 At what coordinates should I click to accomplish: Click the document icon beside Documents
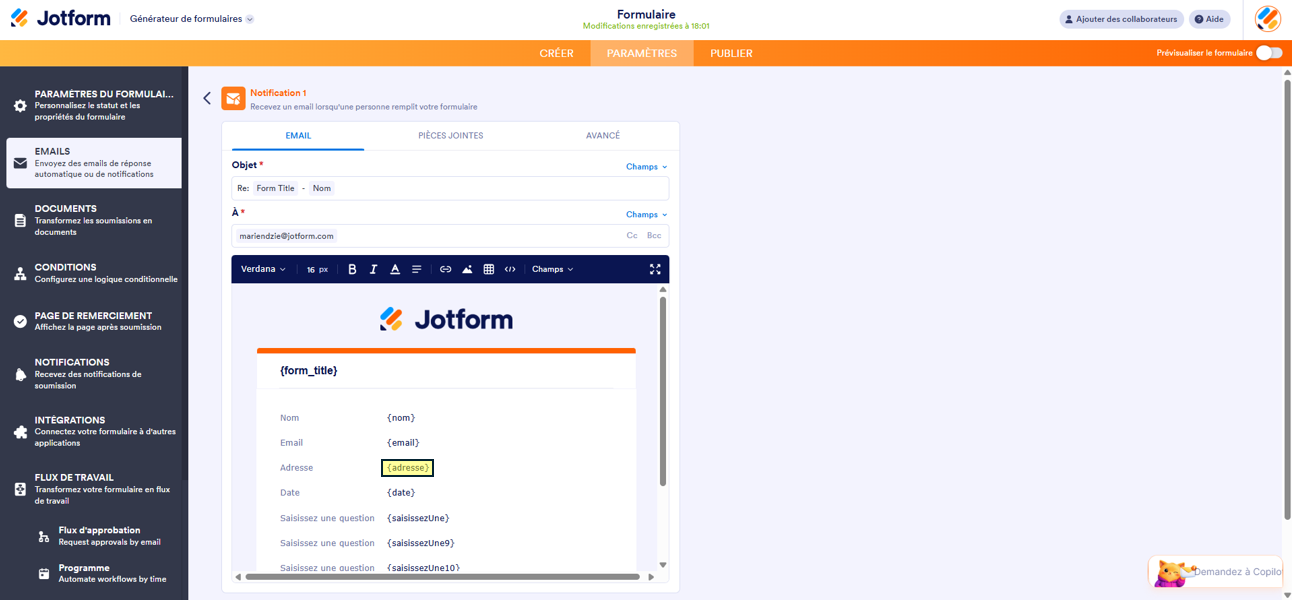[20, 221]
